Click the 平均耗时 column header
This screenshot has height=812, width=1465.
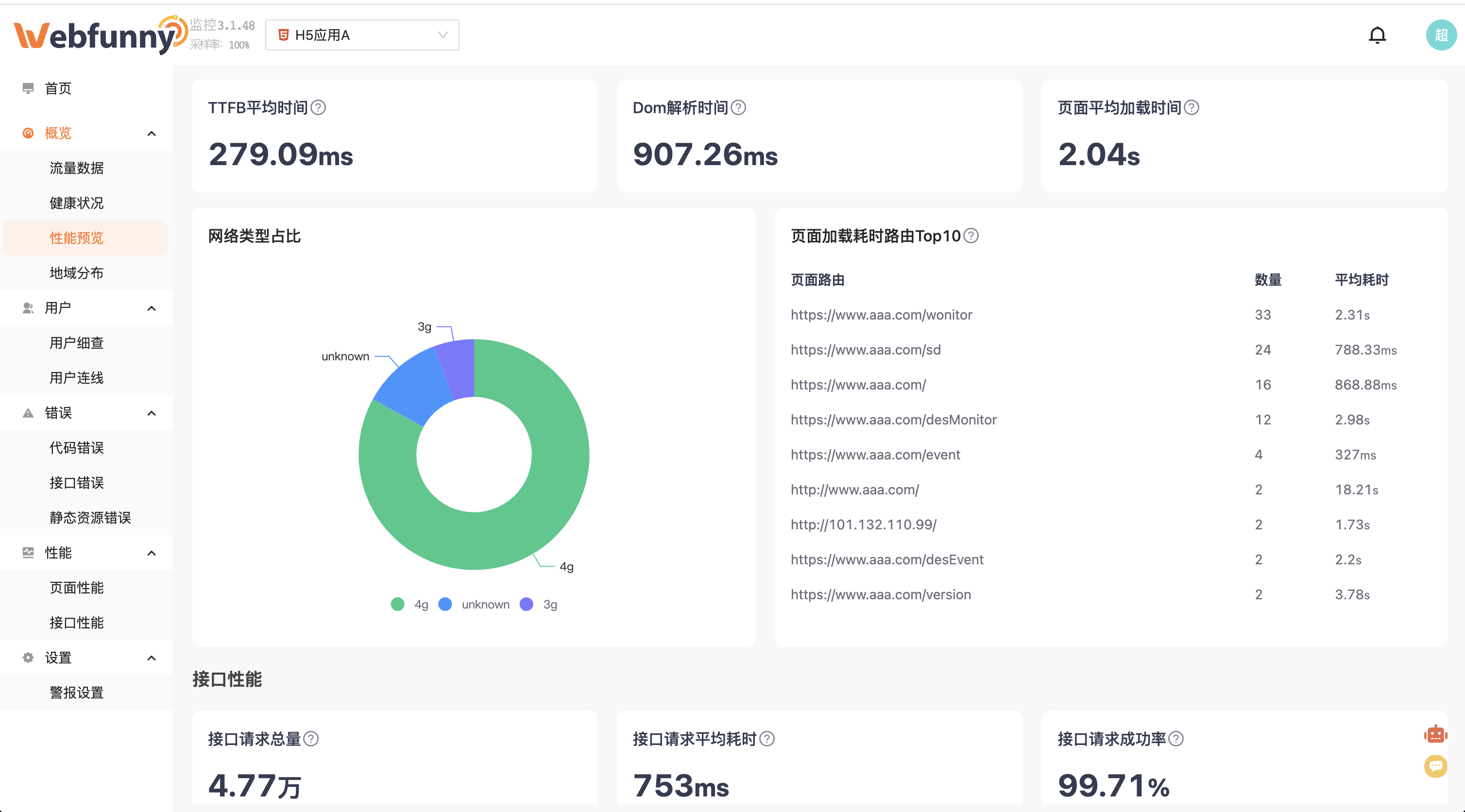[x=1362, y=280]
